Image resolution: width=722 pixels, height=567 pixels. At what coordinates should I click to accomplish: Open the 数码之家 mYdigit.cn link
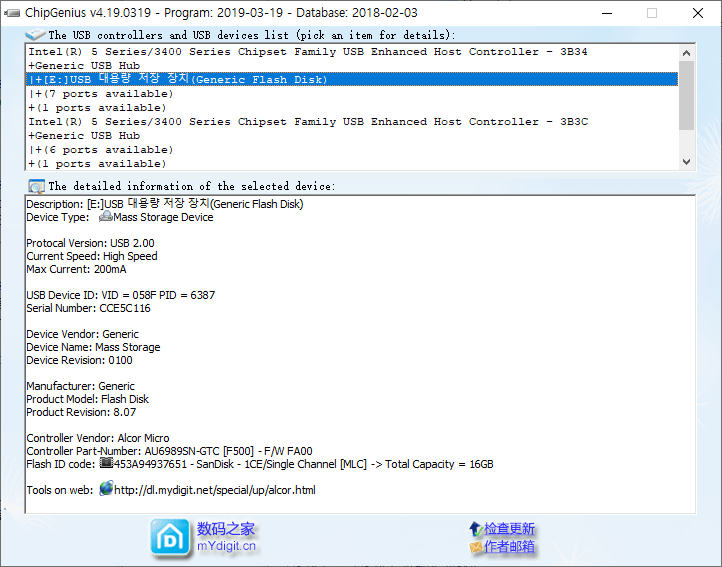coord(226,537)
